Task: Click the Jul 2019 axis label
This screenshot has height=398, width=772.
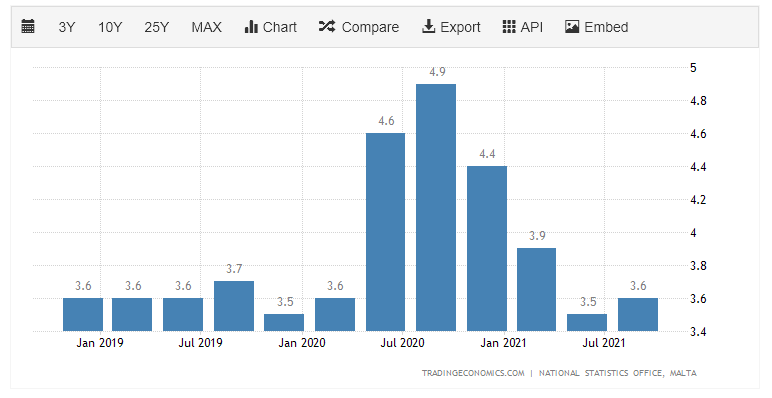Action: tap(200, 343)
